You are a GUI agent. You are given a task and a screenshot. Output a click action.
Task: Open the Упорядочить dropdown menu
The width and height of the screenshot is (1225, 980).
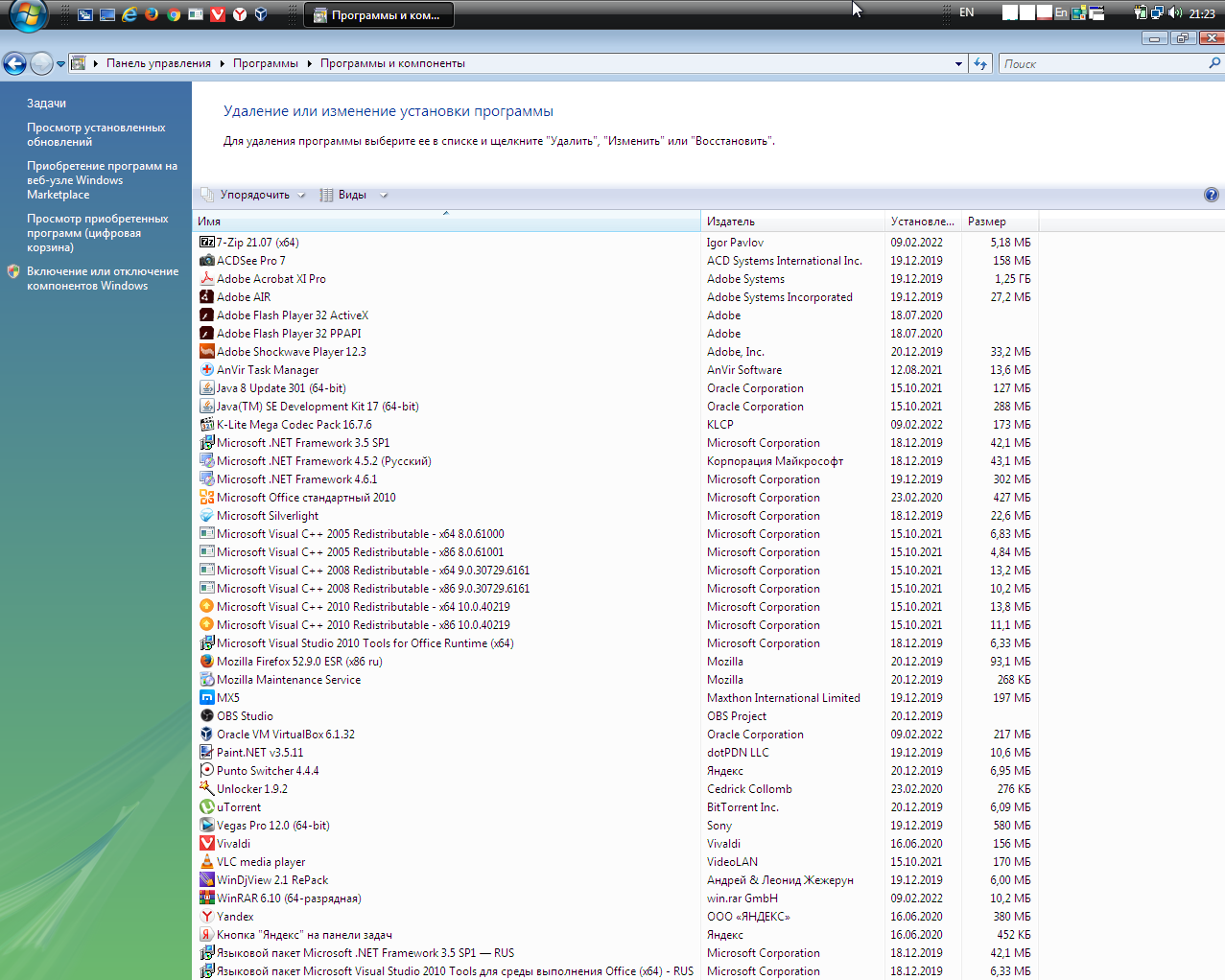coord(253,195)
